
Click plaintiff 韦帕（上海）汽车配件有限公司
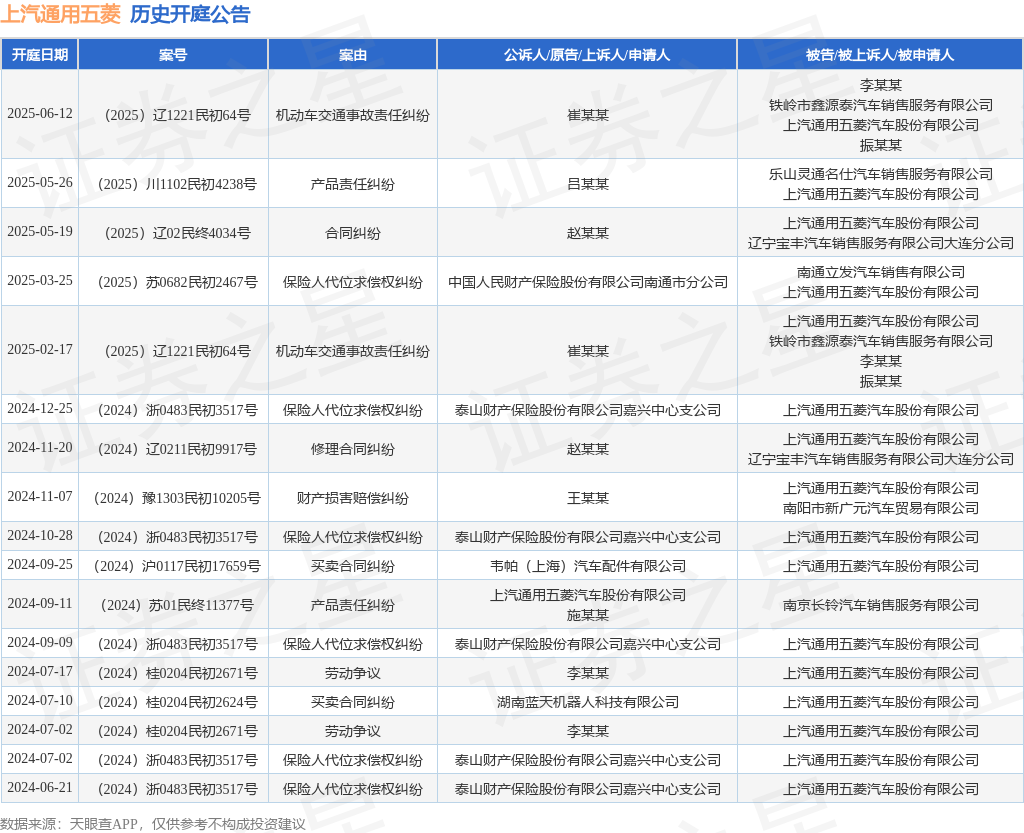pos(588,566)
